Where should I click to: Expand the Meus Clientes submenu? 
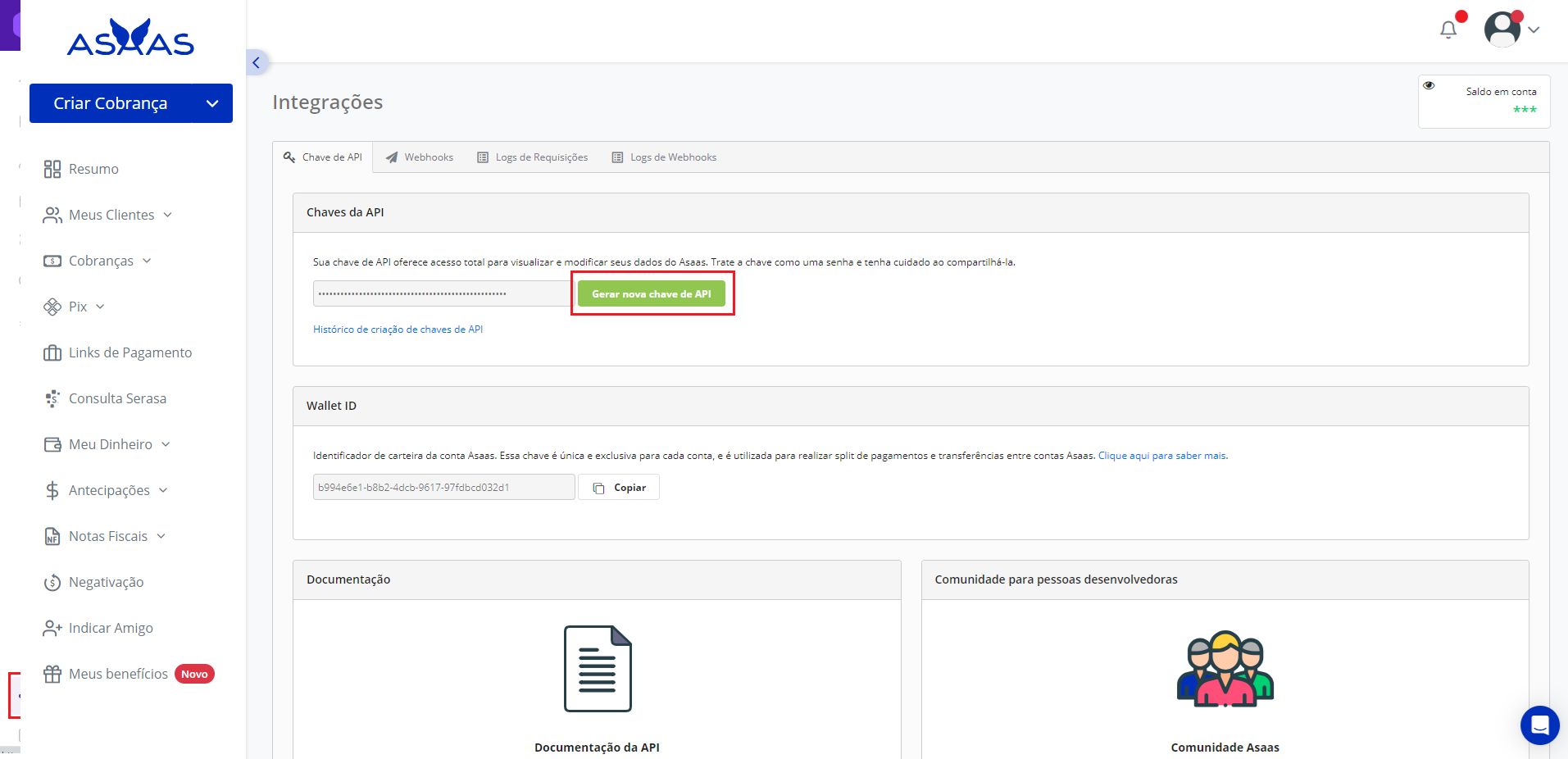[x=111, y=215]
